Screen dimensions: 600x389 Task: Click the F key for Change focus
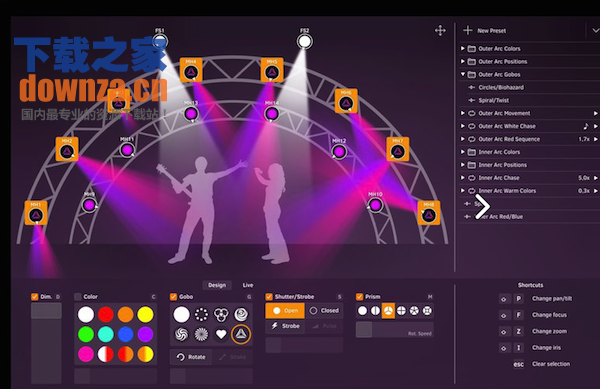click(x=518, y=315)
